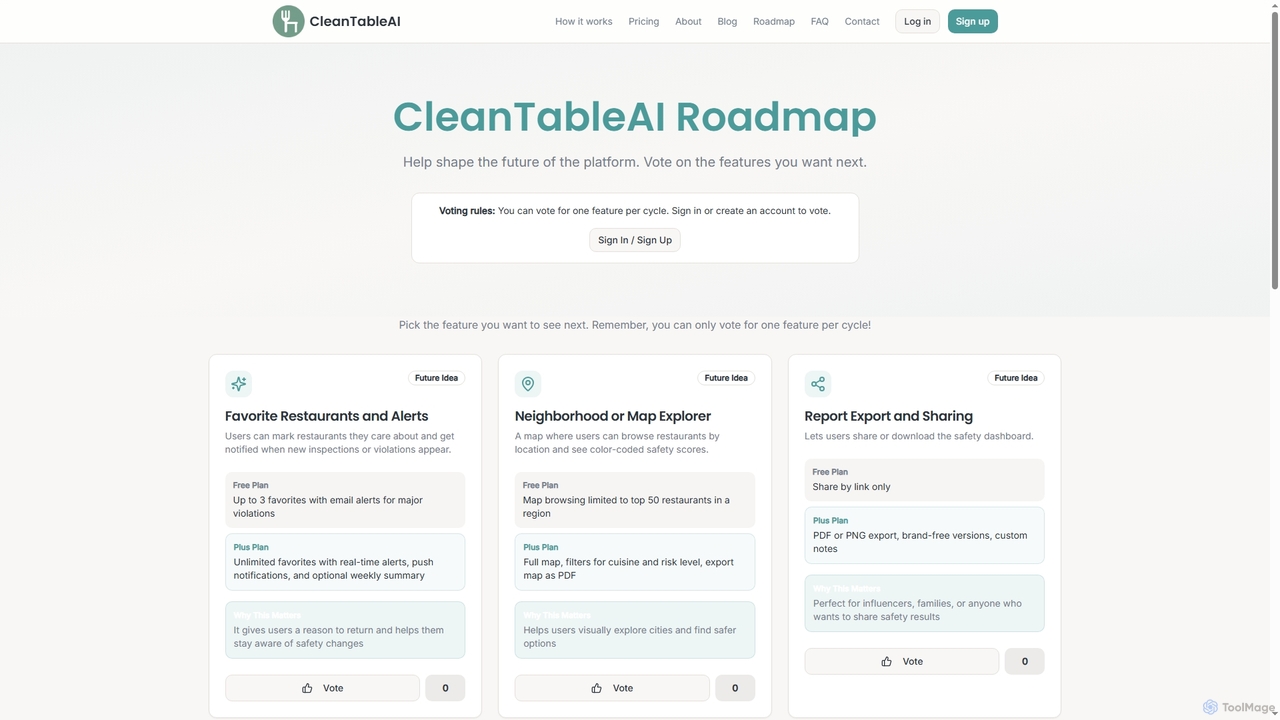This screenshot has height=720, width=1280.
Task: Click the Report Export and Sharing heading
Action: click(889, 416)
